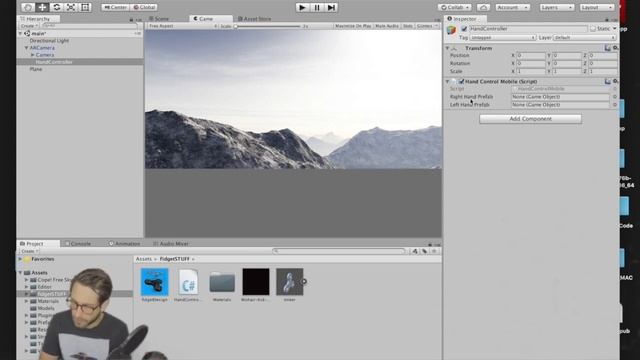
Task: Select the Rotate tool in the toolbar
Action: [x=57, y=7]
